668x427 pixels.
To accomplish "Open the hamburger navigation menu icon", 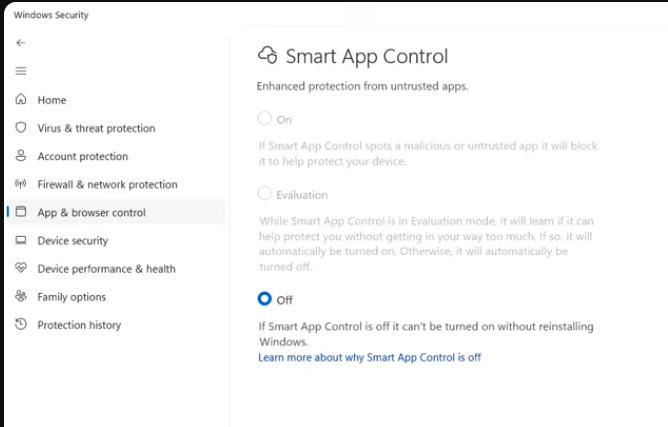I will click(x=20, y=71).
